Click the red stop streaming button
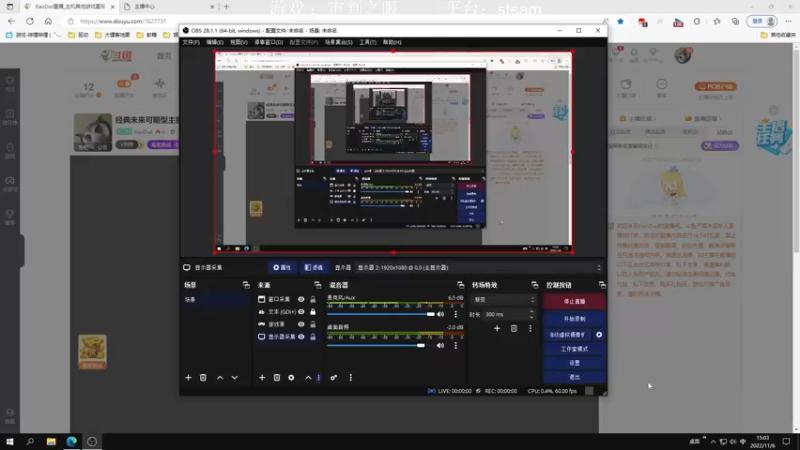Viewport: 800px width, 450px height. (x=574, y=302)
